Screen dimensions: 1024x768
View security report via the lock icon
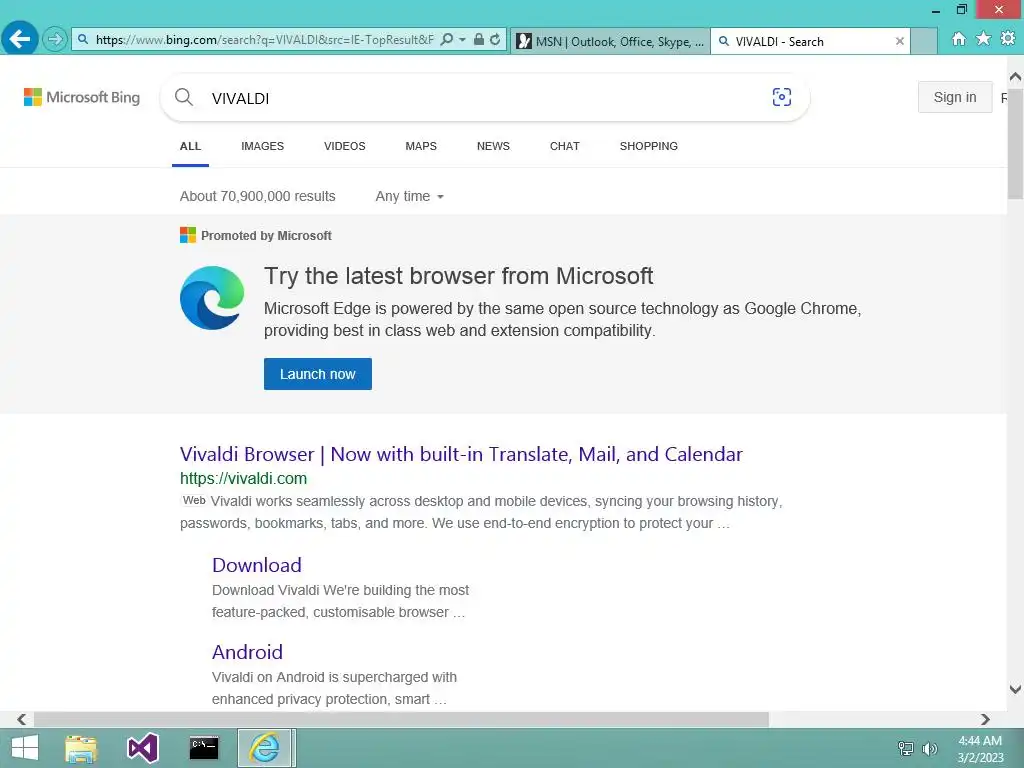click(479, 39)
